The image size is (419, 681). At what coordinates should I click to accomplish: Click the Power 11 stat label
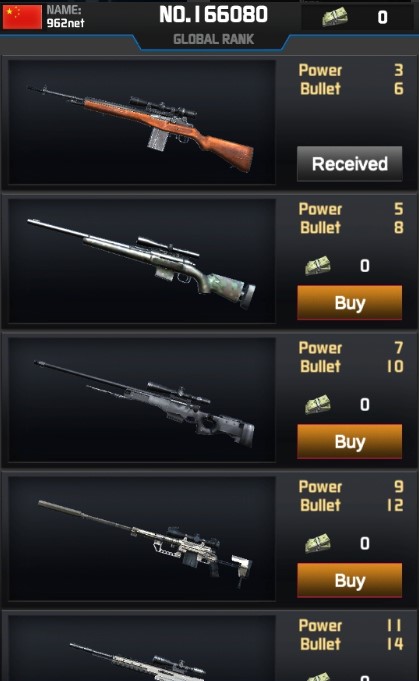pyautogui.click(x=320, y=625)
